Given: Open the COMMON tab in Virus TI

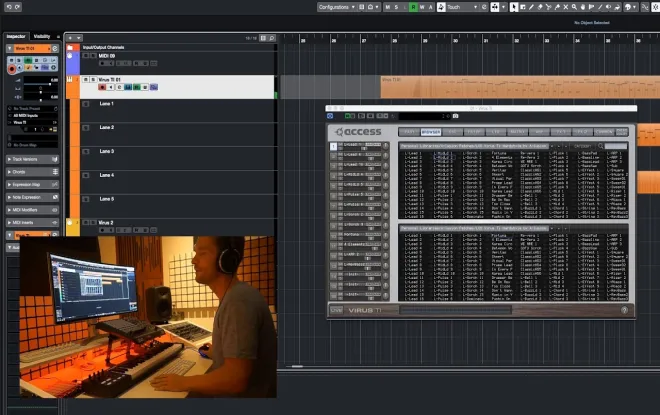Looking at the screenshot, I should tap(604, 132).
